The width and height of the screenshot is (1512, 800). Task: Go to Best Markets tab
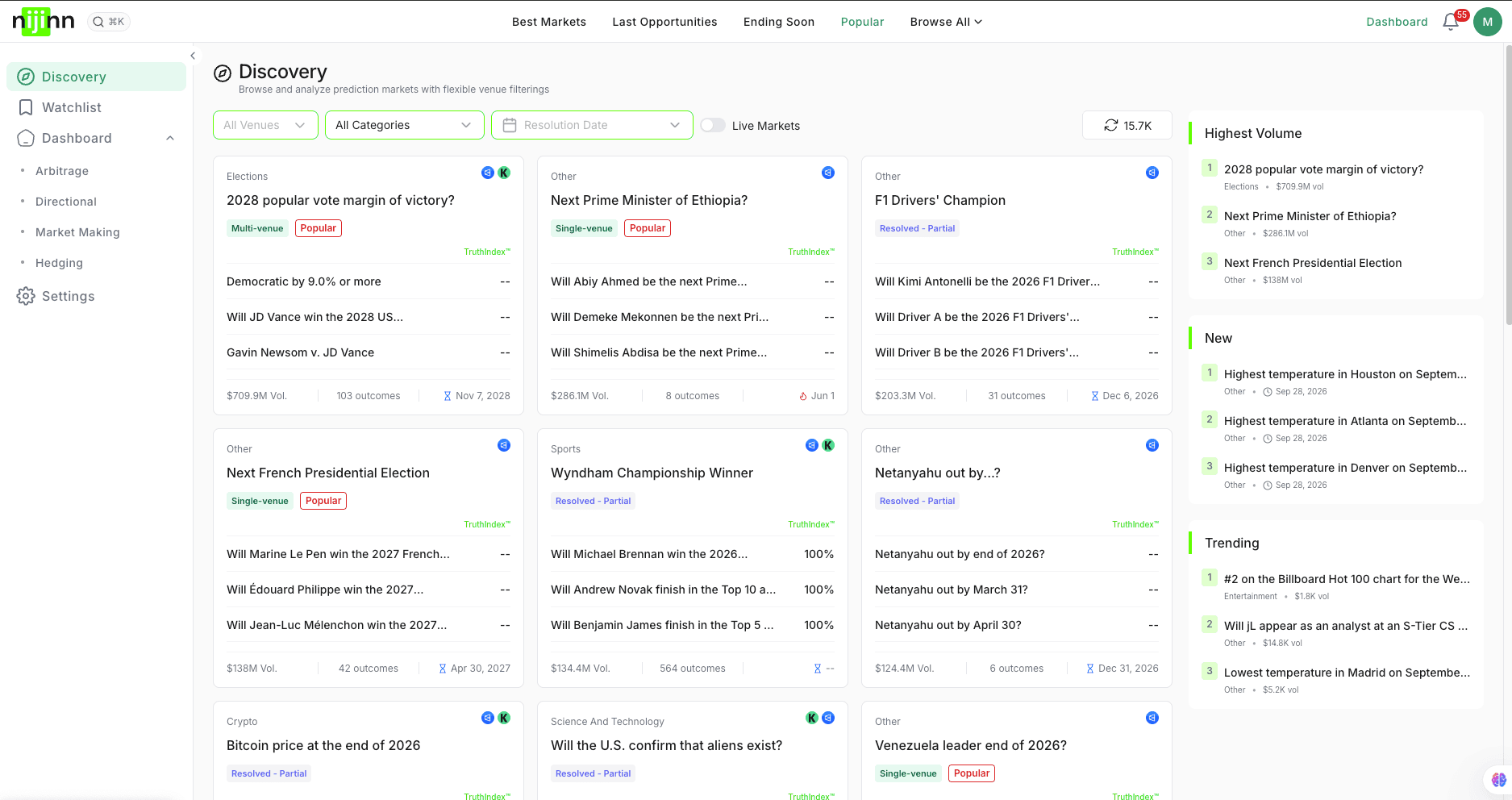549,22
